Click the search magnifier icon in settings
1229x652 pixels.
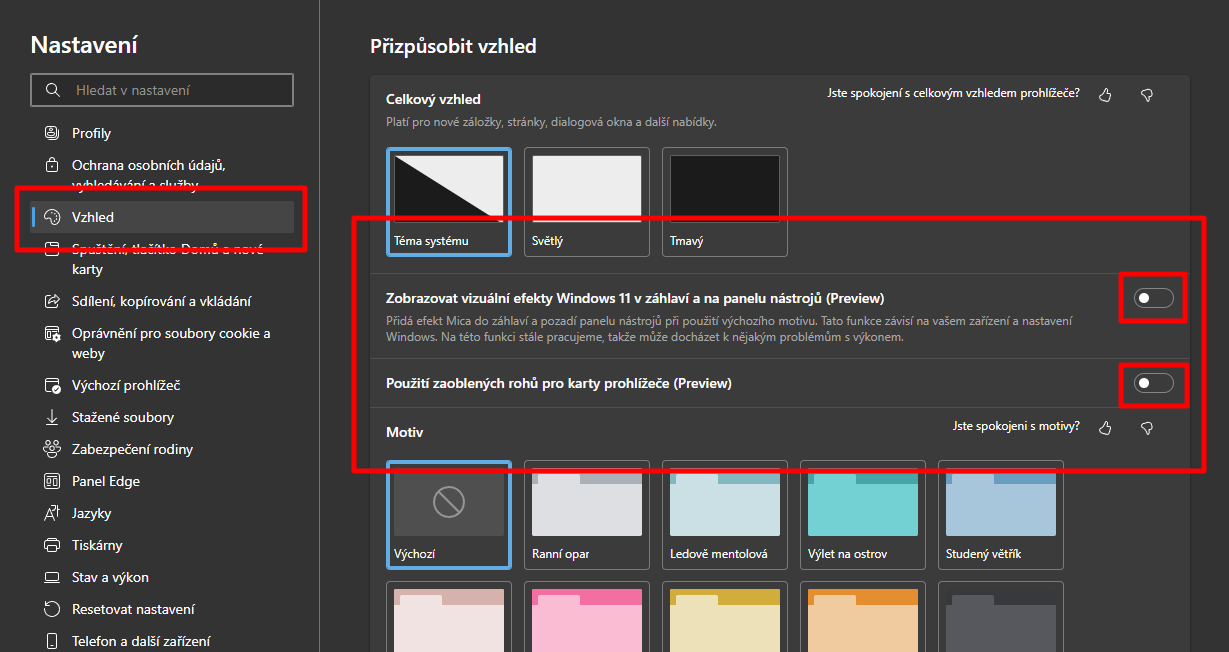(53, 90)
